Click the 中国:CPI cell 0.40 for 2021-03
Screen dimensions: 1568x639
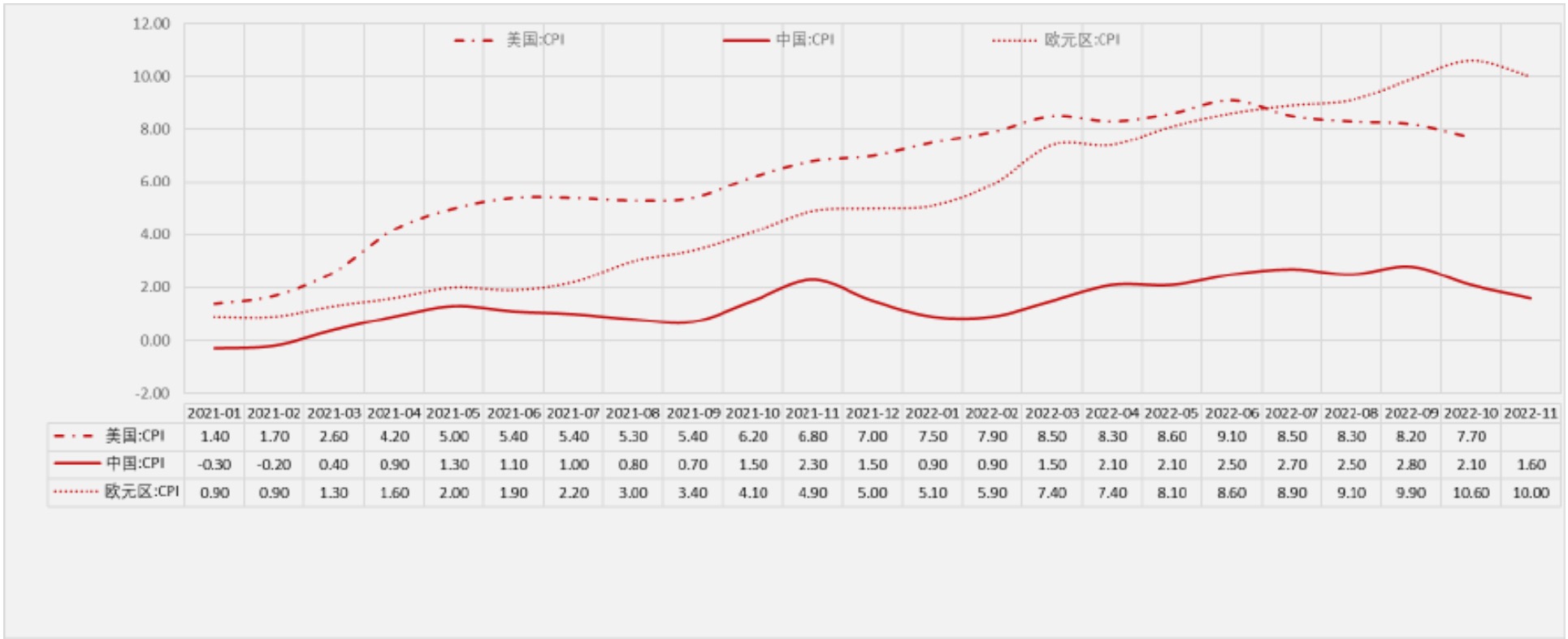(x=334, y=465)
